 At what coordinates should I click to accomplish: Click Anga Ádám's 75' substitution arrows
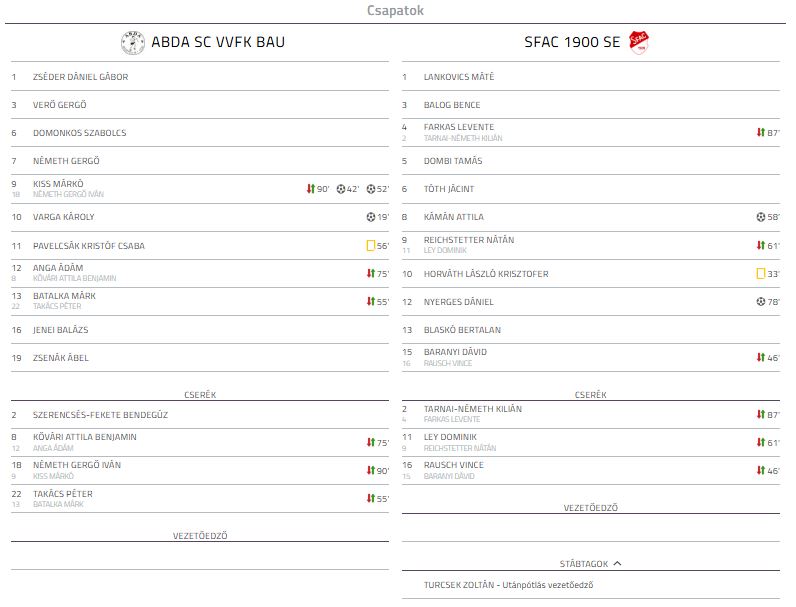[371, 273]
